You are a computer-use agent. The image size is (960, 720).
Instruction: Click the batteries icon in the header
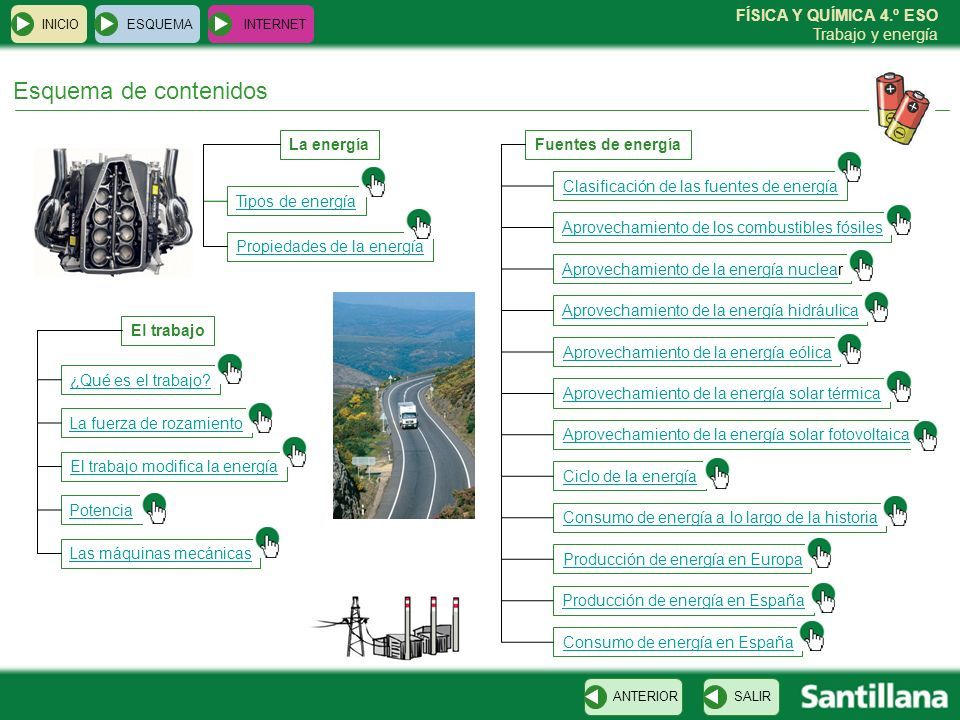click(902, 108)
